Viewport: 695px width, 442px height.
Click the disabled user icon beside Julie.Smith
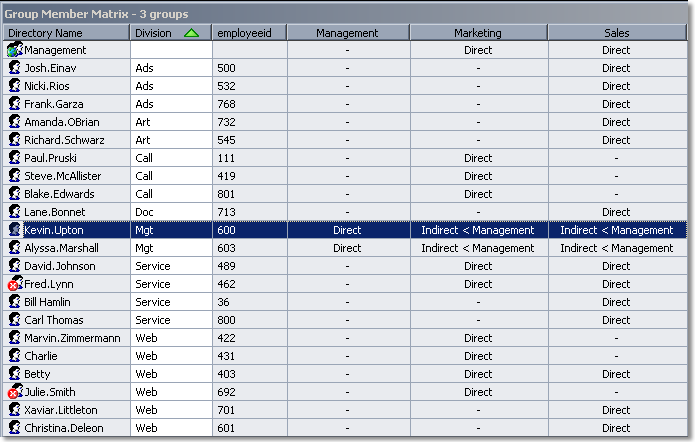15,393
